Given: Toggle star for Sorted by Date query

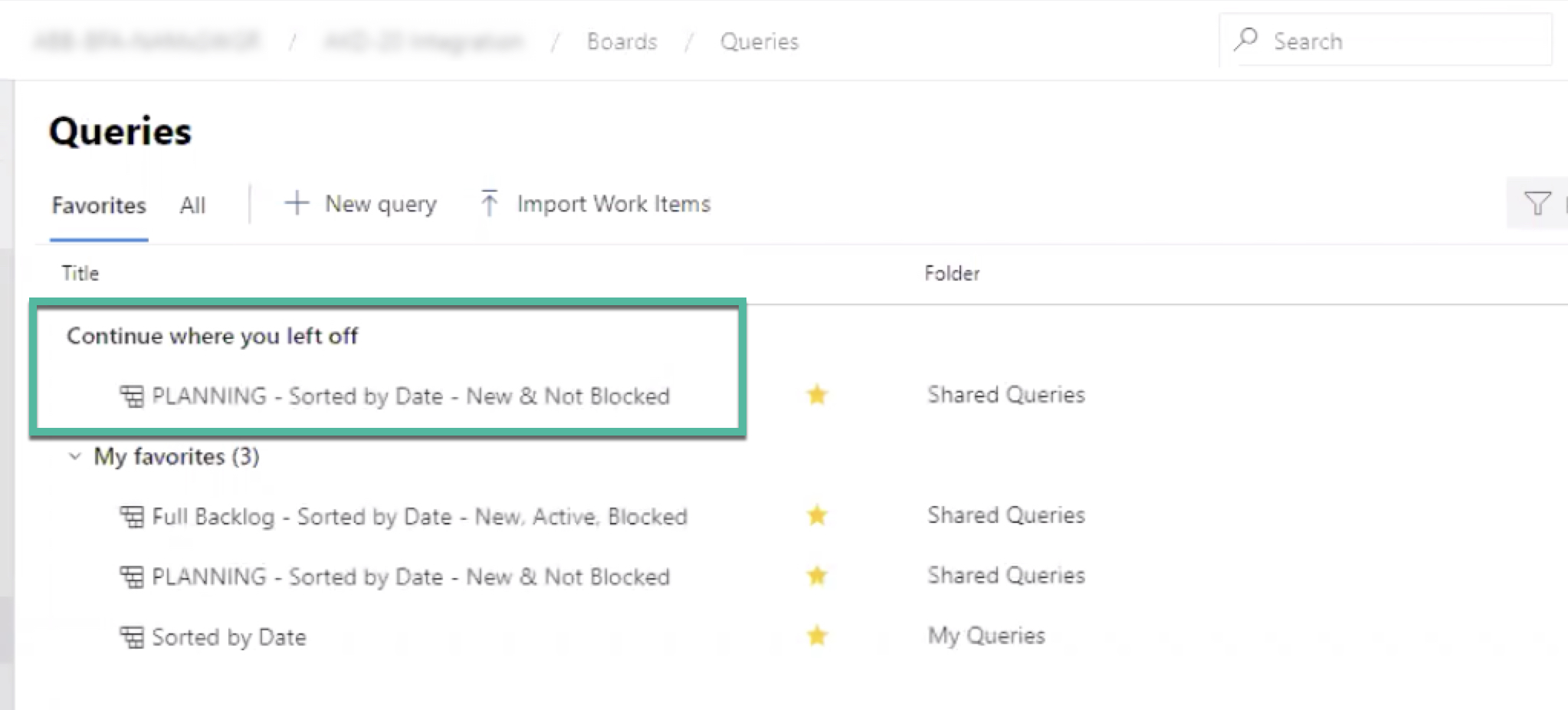Looking at the screenshot, I should pos(817,636).
